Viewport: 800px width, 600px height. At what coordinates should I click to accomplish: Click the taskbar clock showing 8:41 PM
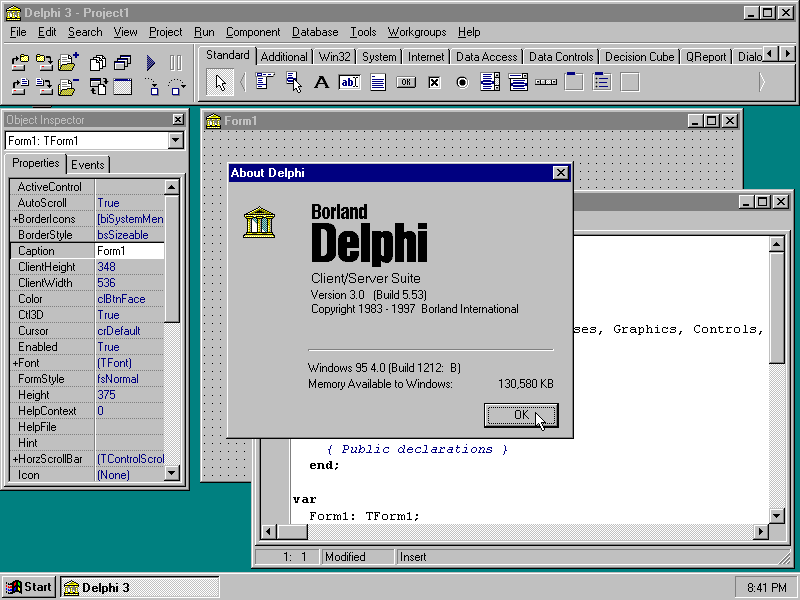tap(766, 588)
